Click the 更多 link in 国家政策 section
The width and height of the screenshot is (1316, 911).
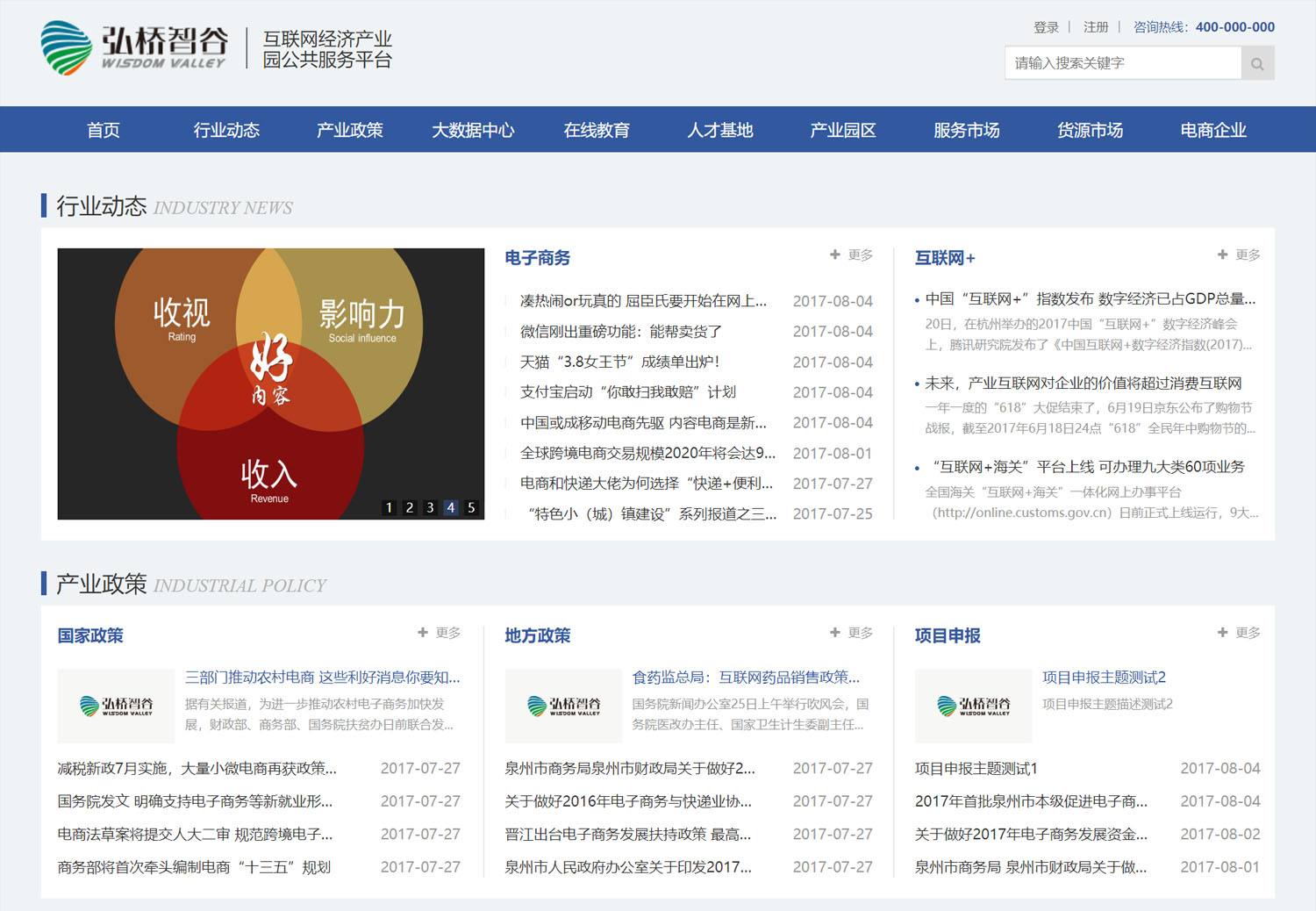click(x=448, y=632)
